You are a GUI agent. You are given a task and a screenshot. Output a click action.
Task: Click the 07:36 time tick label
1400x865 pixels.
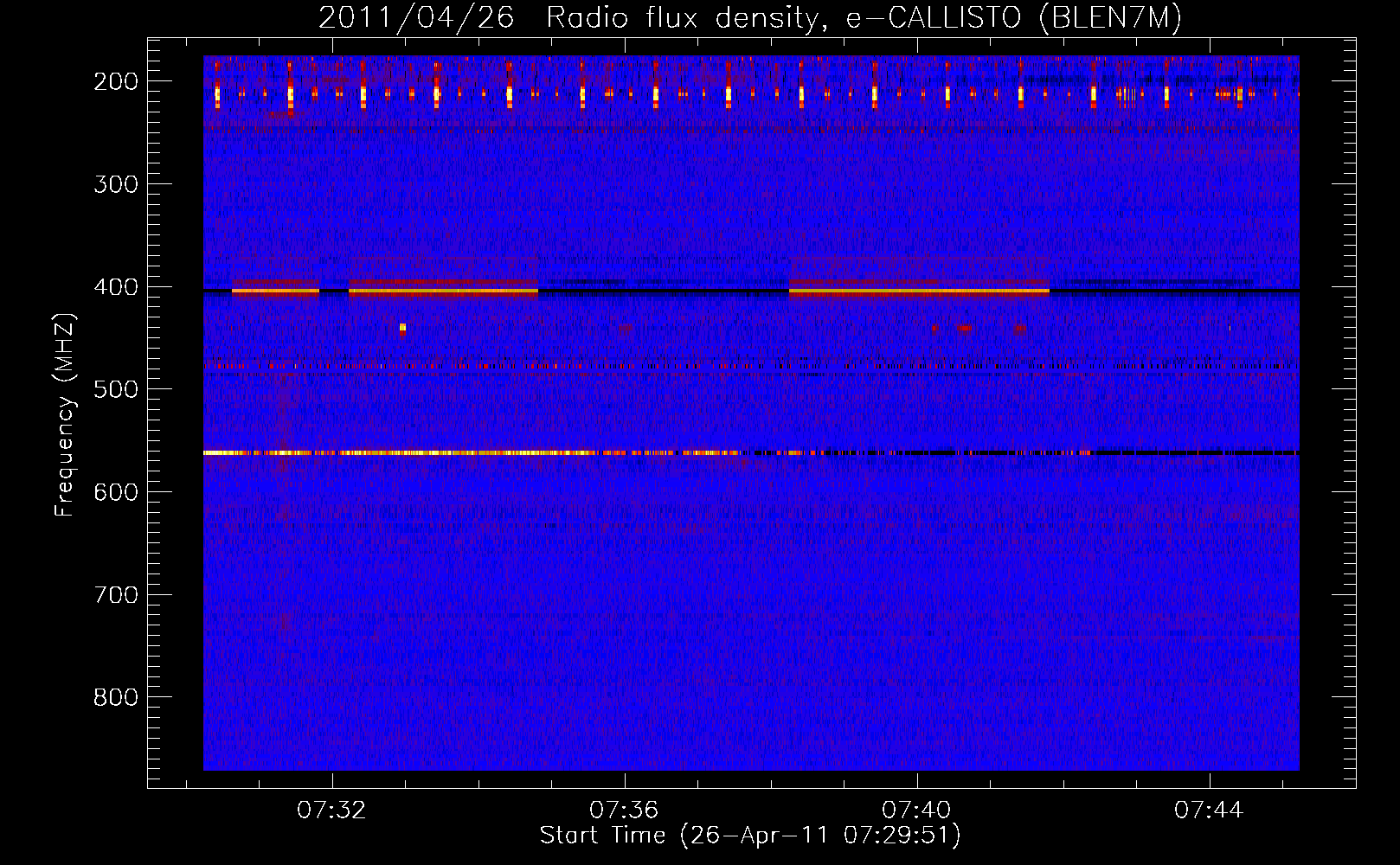[624, 811]
